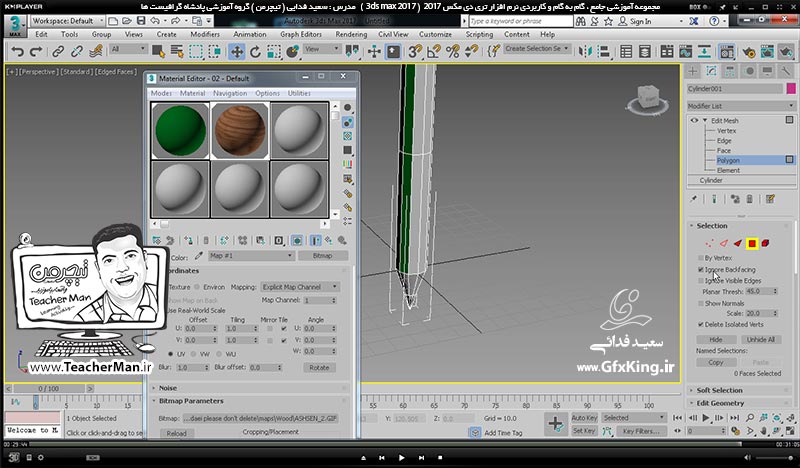
Task: Select the green material sample sphere
Action: (x=180, y=131)
